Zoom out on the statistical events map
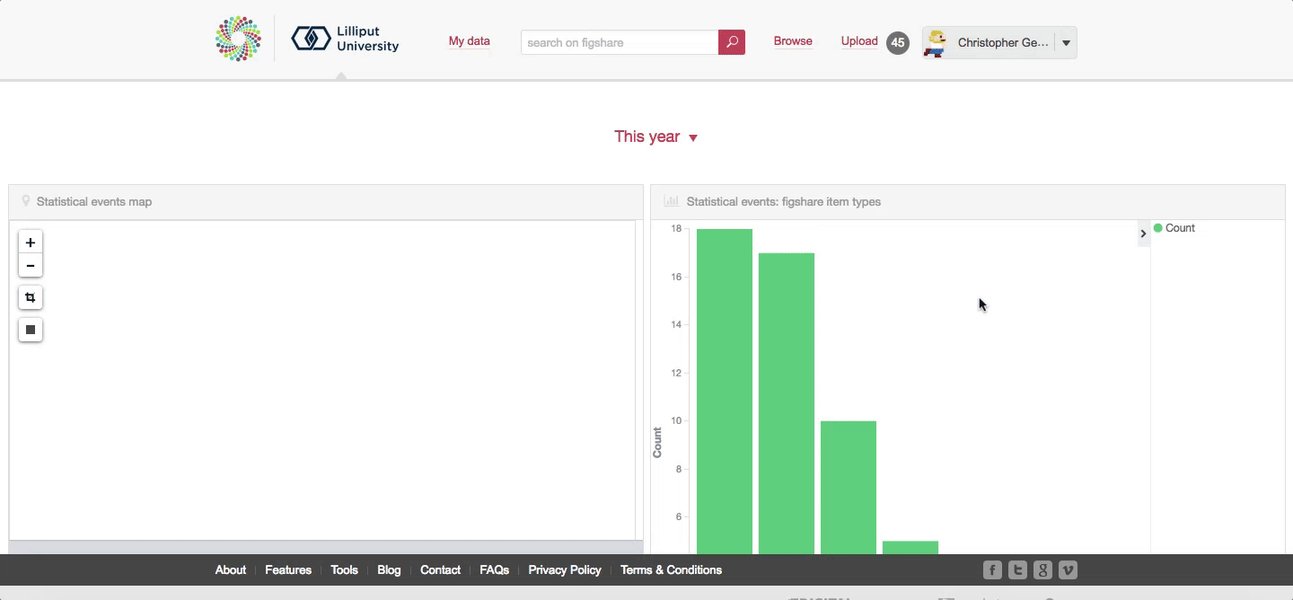The width and height of the screenshot is (1293, 600). (30, 264)
